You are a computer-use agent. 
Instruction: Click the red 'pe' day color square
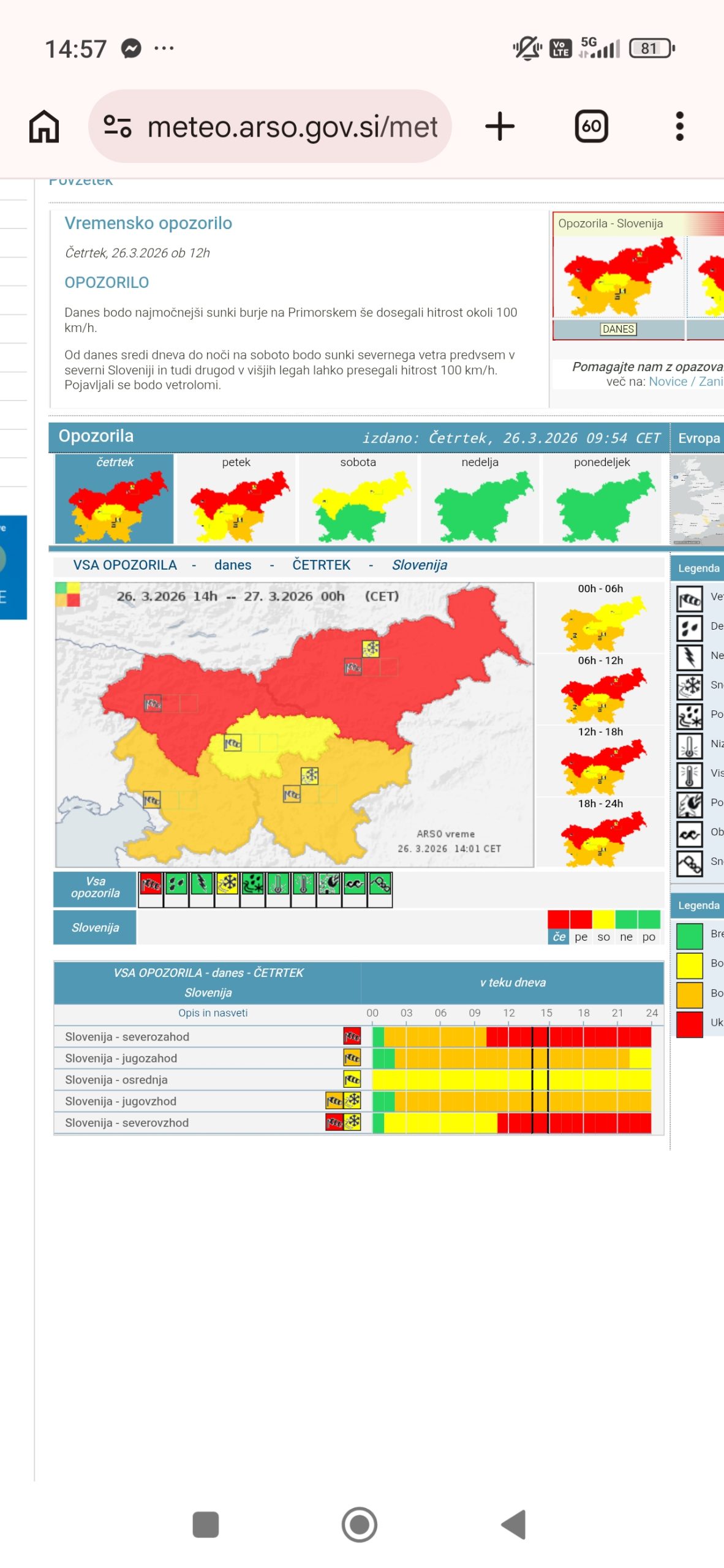(x=580, y=919)
